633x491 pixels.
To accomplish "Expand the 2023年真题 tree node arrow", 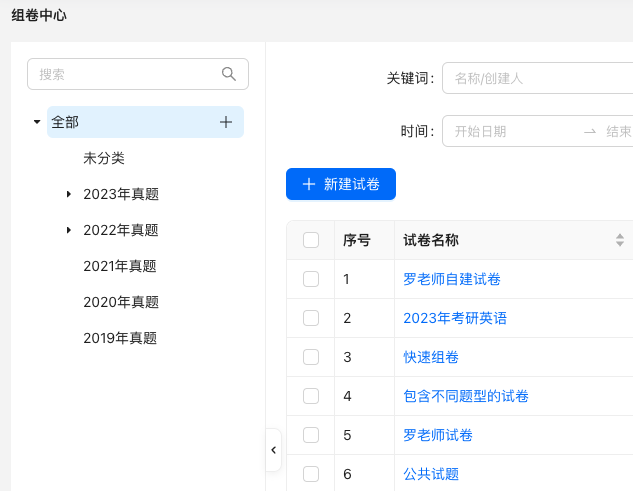I will point(69,194).
